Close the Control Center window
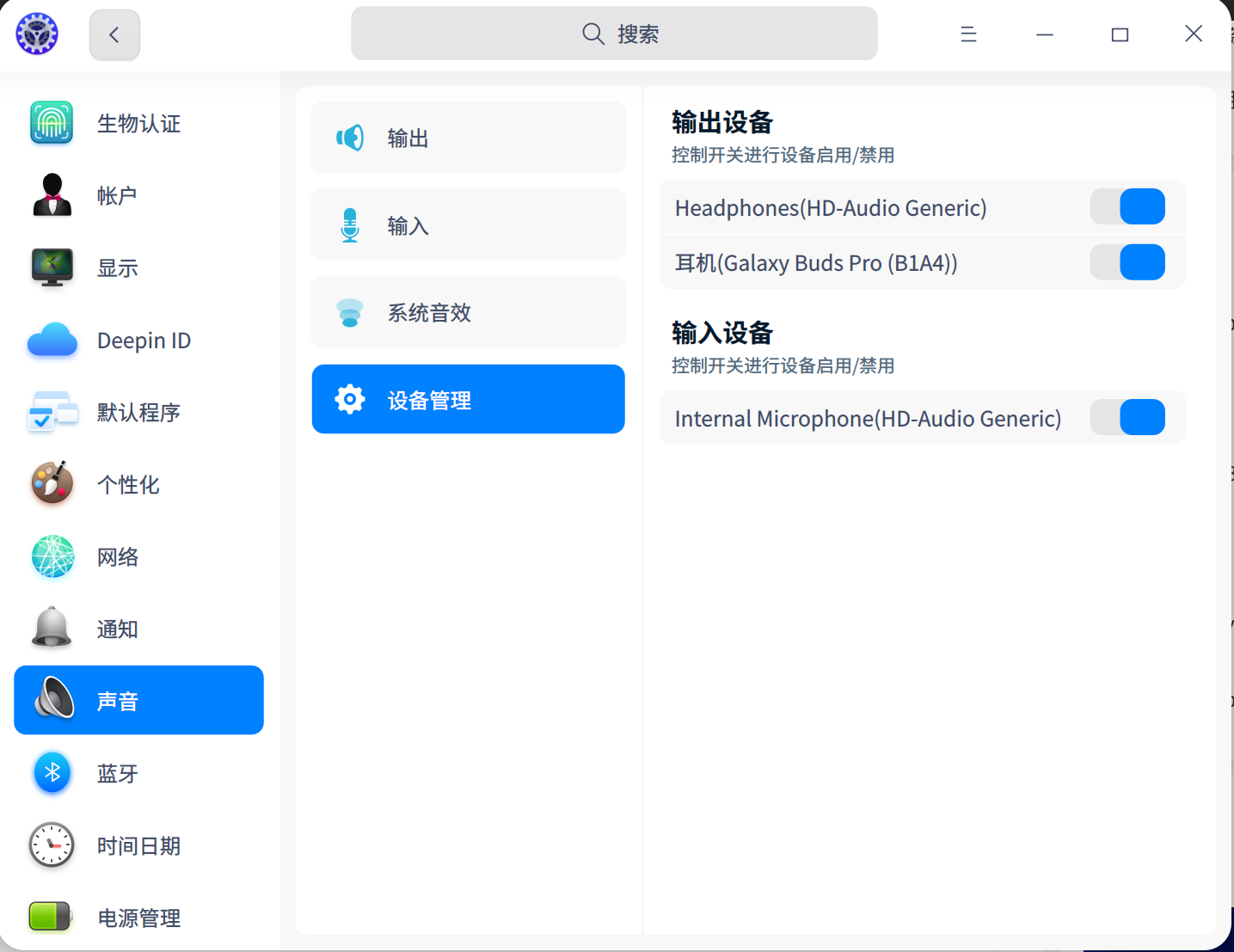This screenshot has height=952, width=1234. 1194,34
